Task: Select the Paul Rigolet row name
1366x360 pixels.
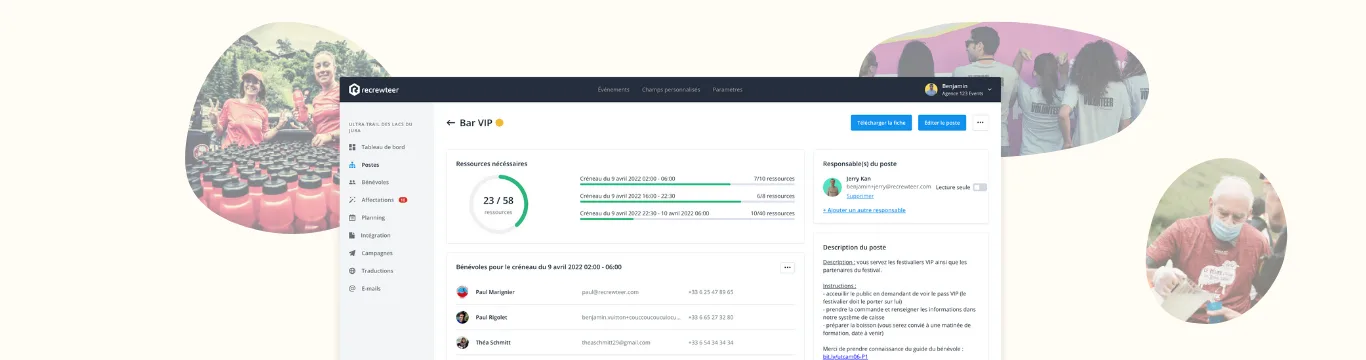Action: coord(491,317)
